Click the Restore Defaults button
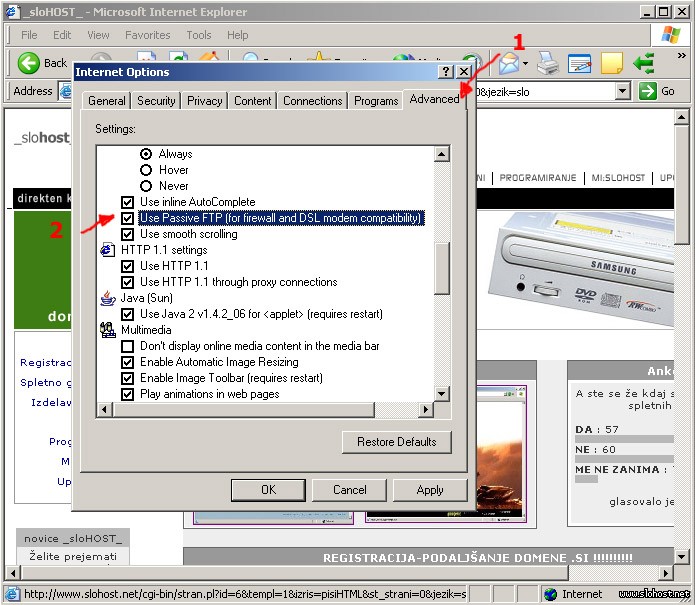This screenshot has width=695, height=605. click(397, 442)
